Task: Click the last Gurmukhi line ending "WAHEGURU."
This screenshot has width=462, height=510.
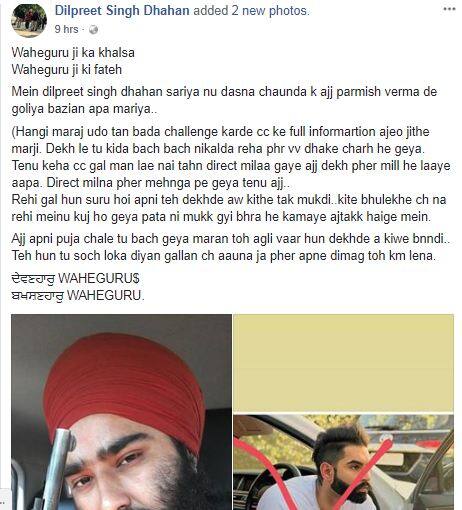Action: 78,295
